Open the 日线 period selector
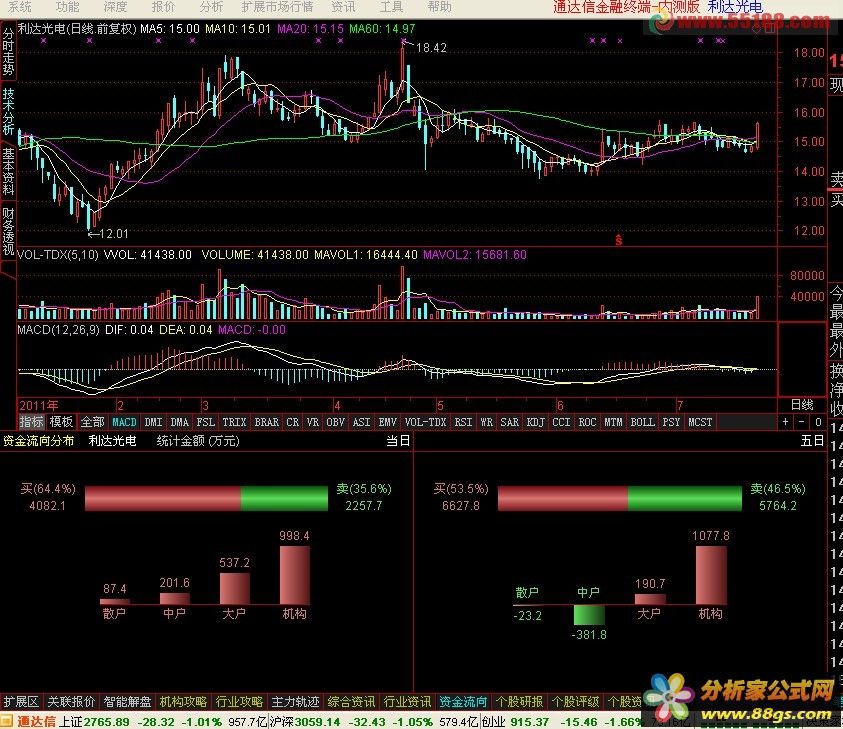Viewport: 843px width, 729px height. tap(802, 405)
